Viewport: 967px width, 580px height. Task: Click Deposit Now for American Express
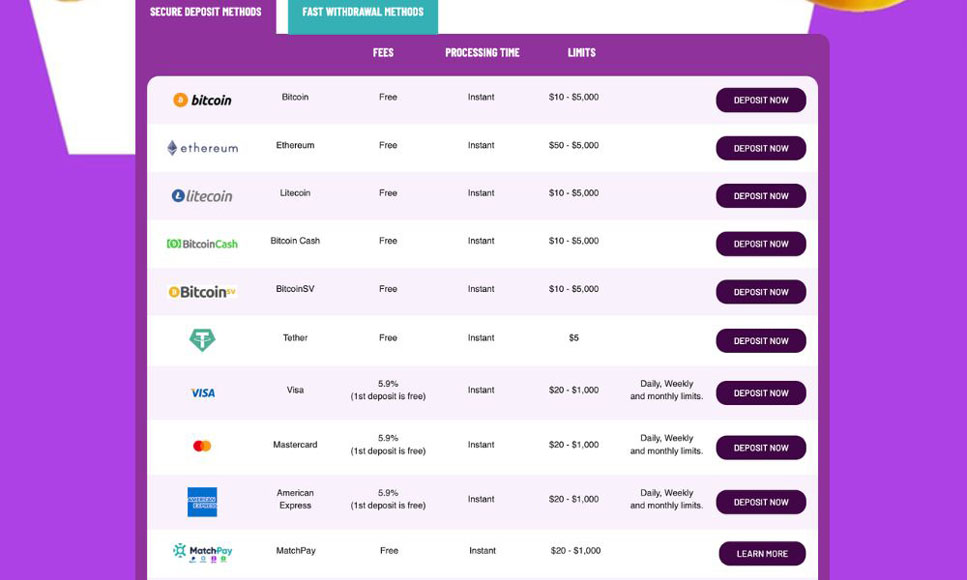click(760, 501)
